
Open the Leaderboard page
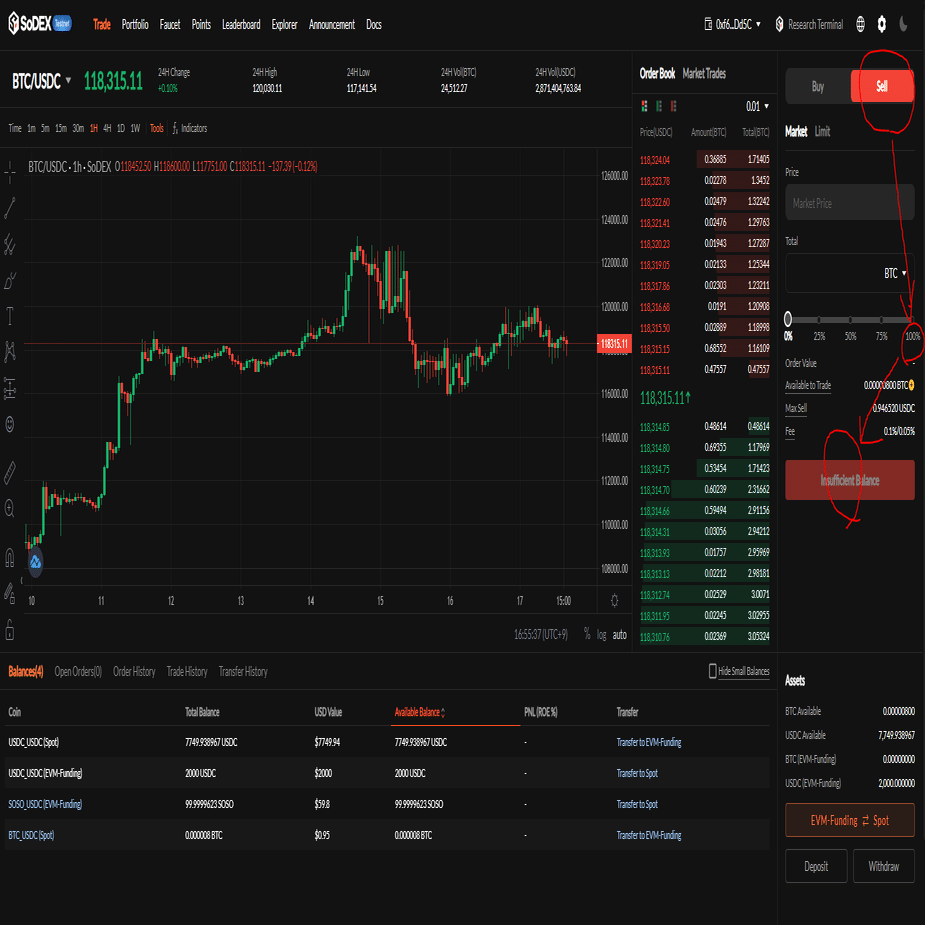[241, 24]
